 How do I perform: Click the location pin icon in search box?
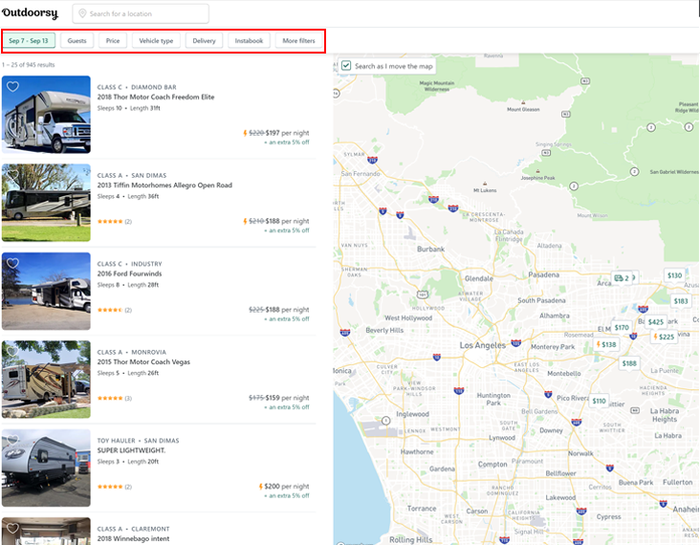(x=82, y=13)
